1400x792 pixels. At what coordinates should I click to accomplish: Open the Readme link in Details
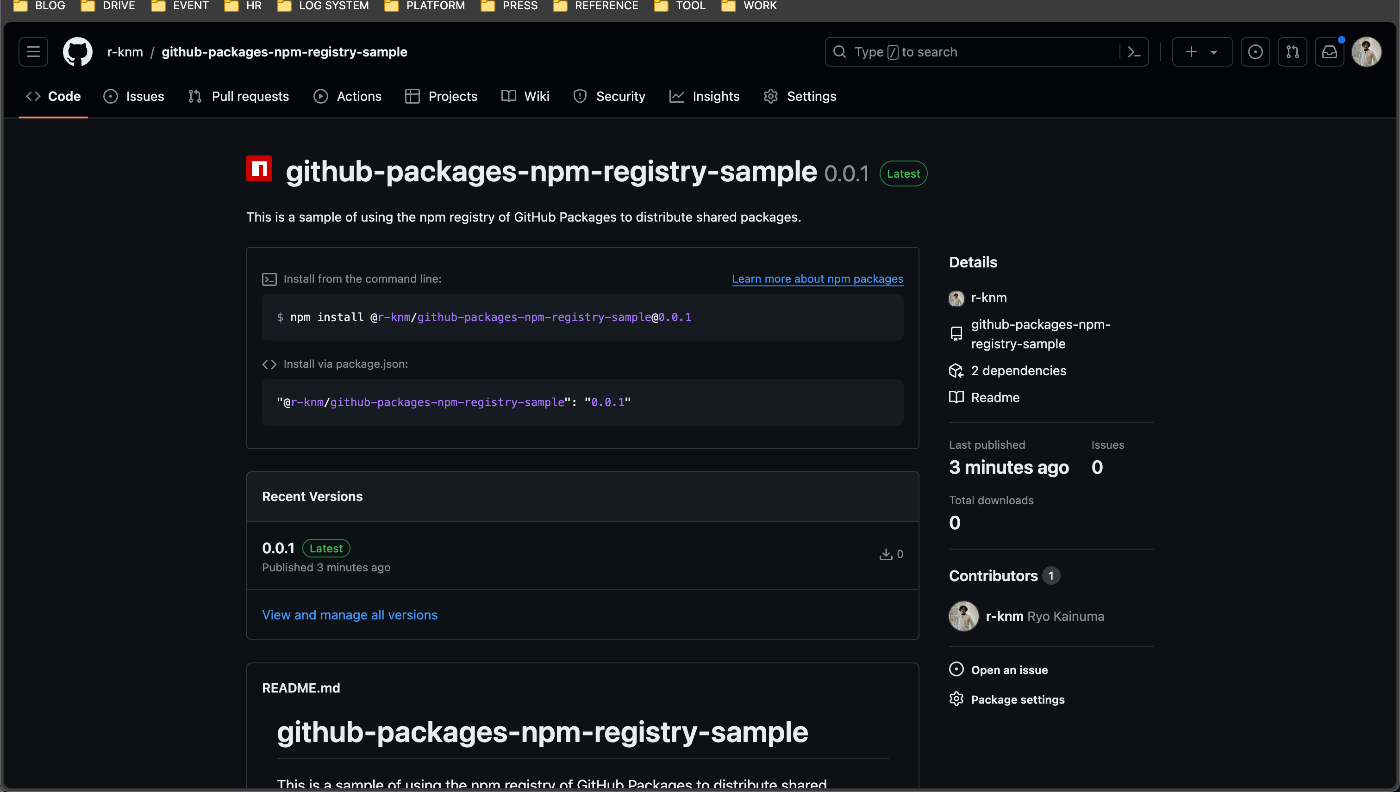point(996,398)
